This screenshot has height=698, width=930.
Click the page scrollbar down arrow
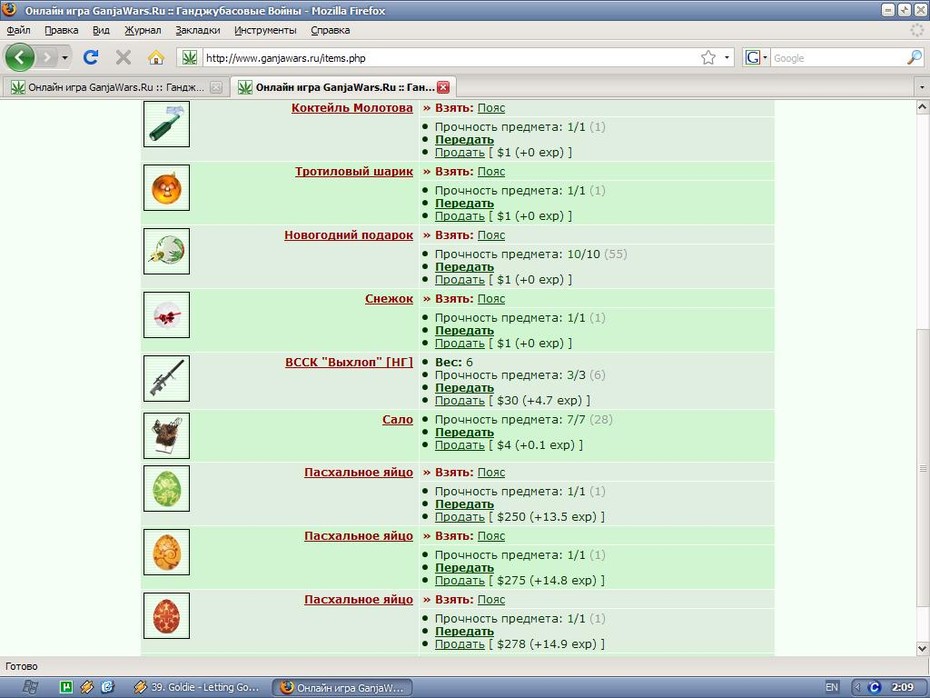click(x=922, y=649)
